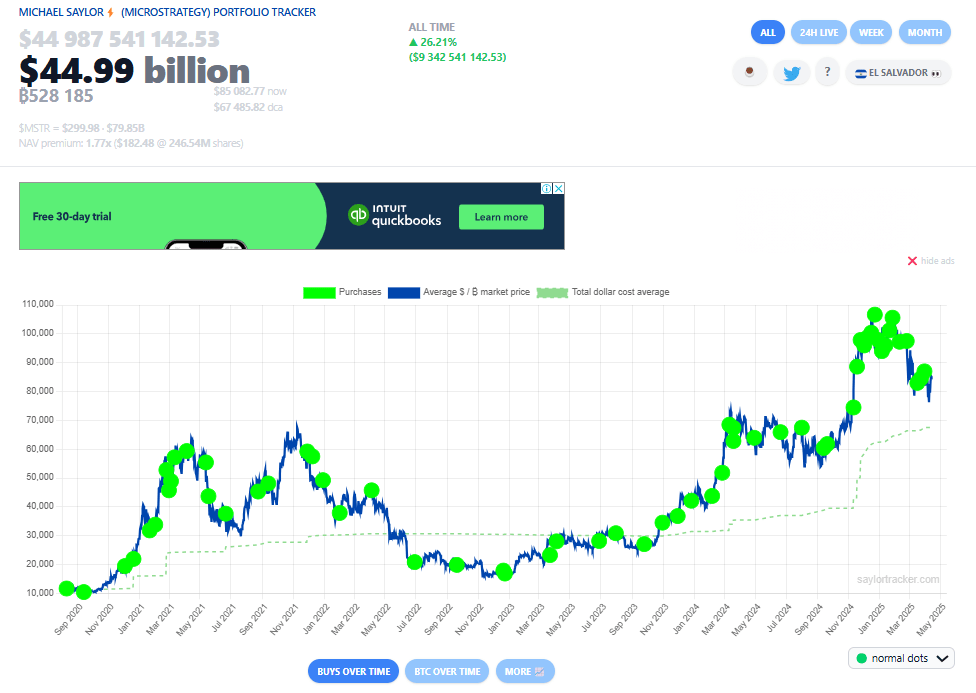This screenshot has width=976, height=693.
Task: Click the red X hide ads icon
Action: coord(912,261)
